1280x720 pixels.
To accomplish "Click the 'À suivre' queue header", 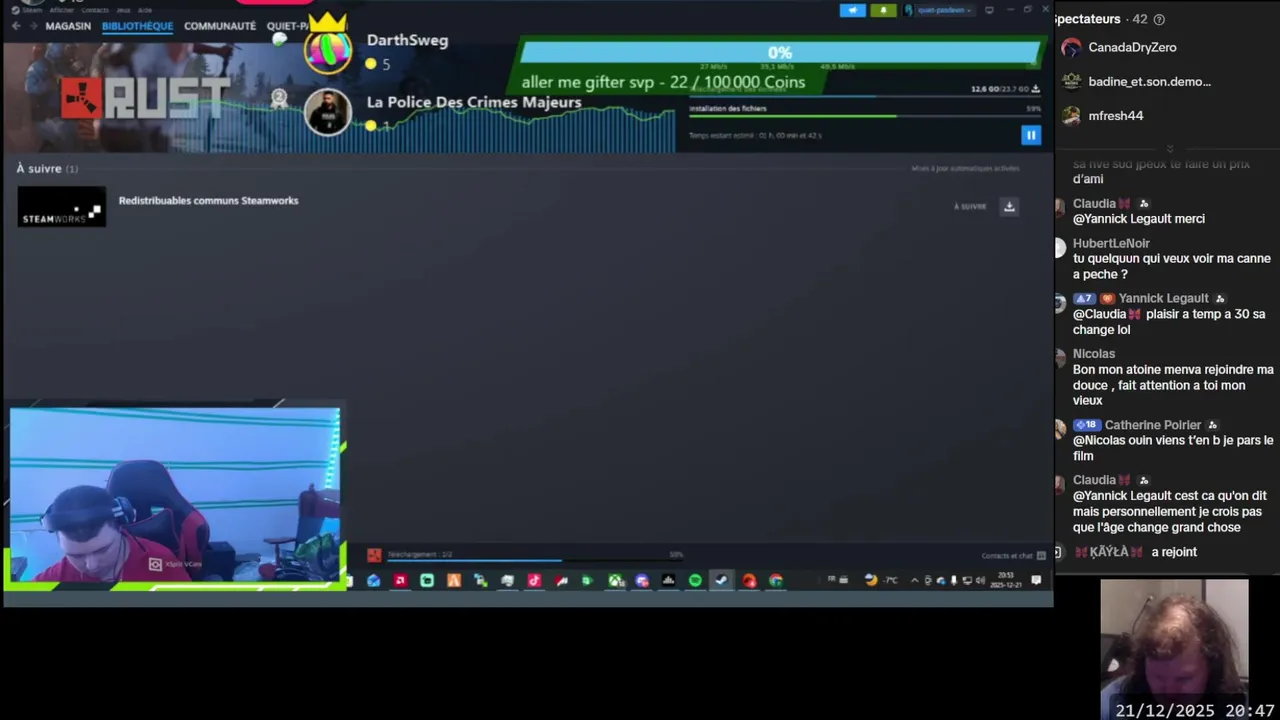I will pos(47,169).
